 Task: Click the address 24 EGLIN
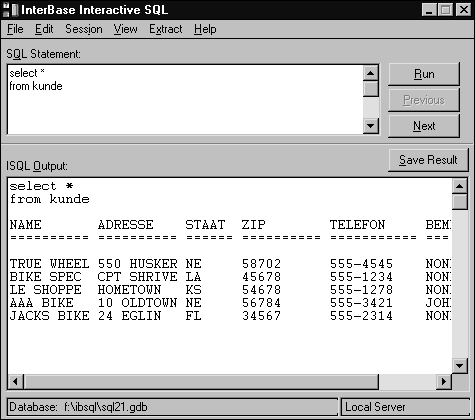point(129,316)
